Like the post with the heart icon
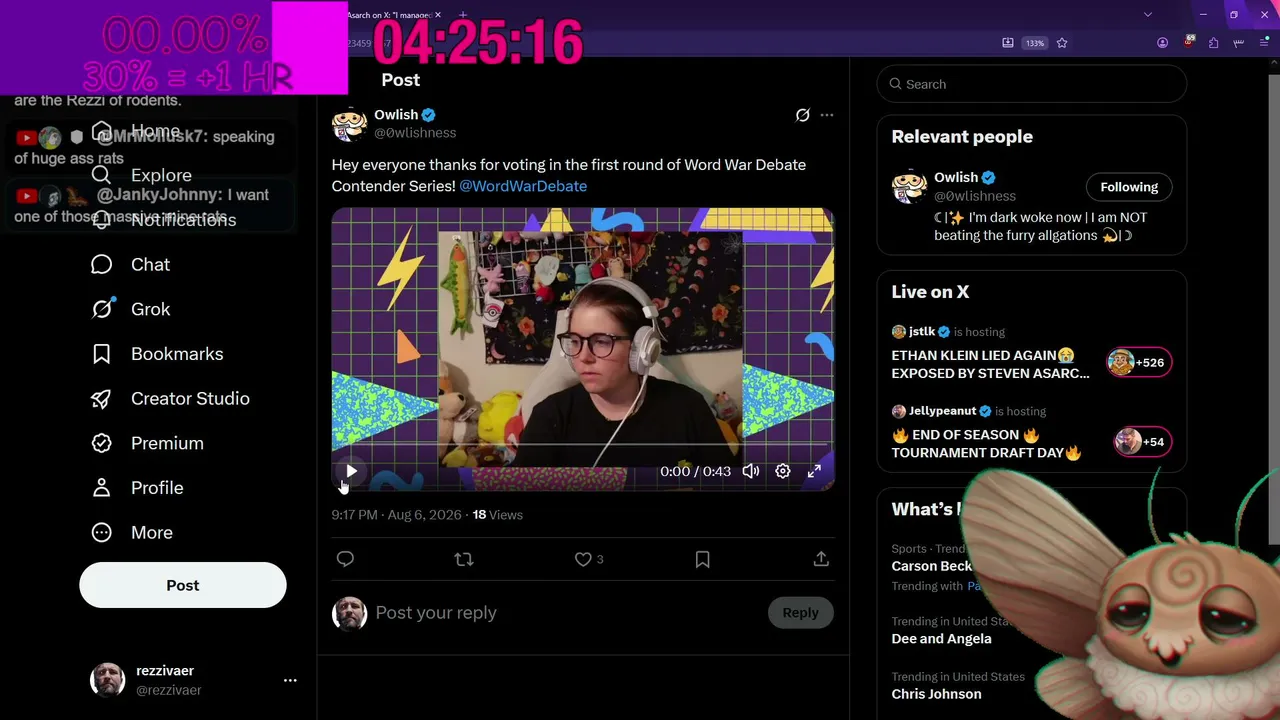1280x720 pixels. coord(583,559)
